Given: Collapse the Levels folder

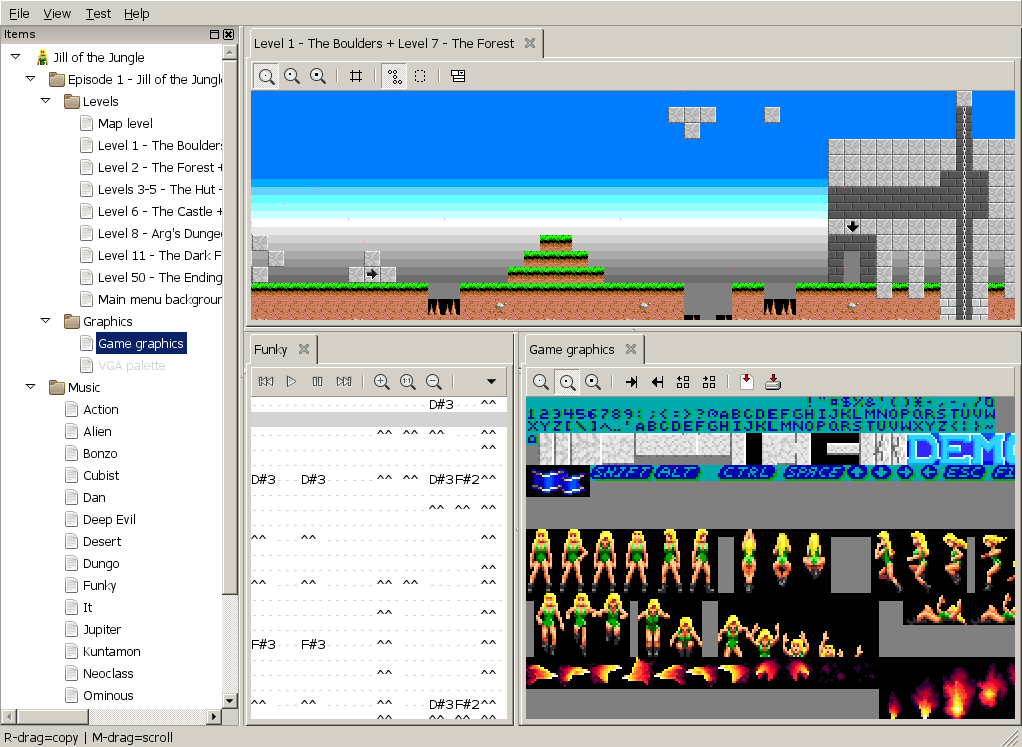Looking at the screenshot, I should click(46, 101).
